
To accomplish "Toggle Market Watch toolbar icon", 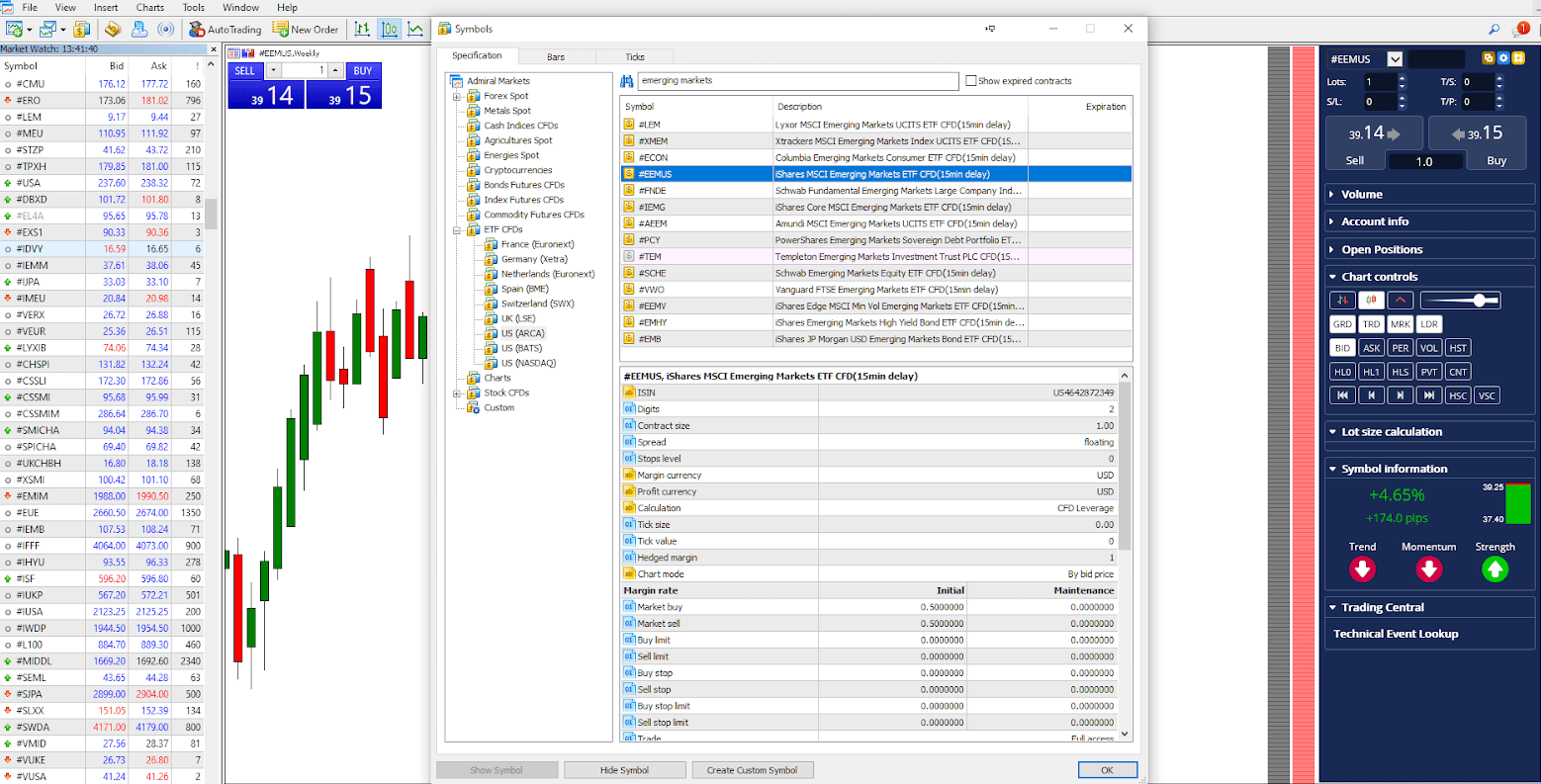I will [82, 30].
